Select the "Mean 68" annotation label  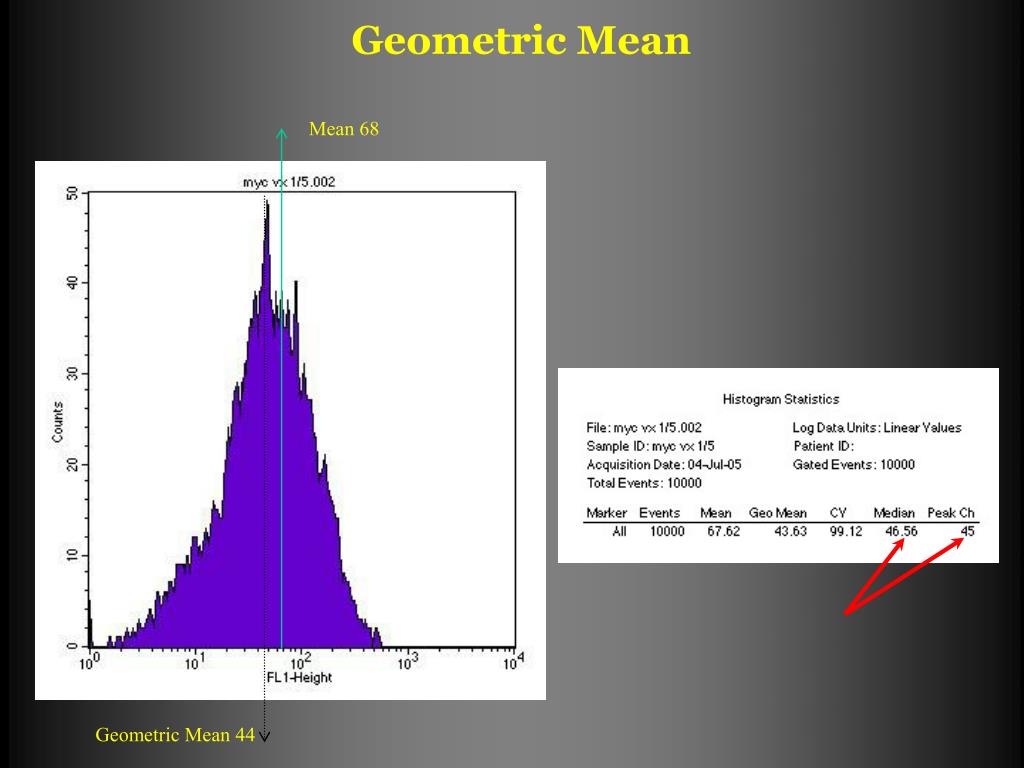[344, 129]
